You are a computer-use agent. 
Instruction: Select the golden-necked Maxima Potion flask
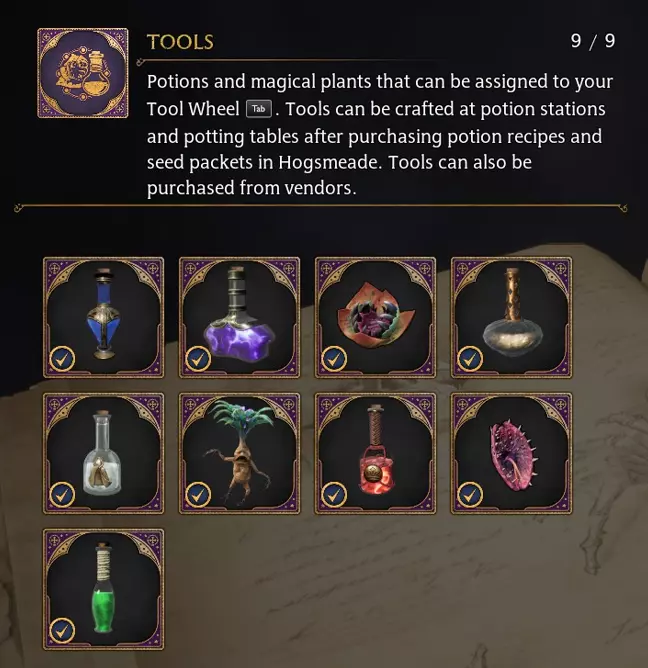pos(511,317)
